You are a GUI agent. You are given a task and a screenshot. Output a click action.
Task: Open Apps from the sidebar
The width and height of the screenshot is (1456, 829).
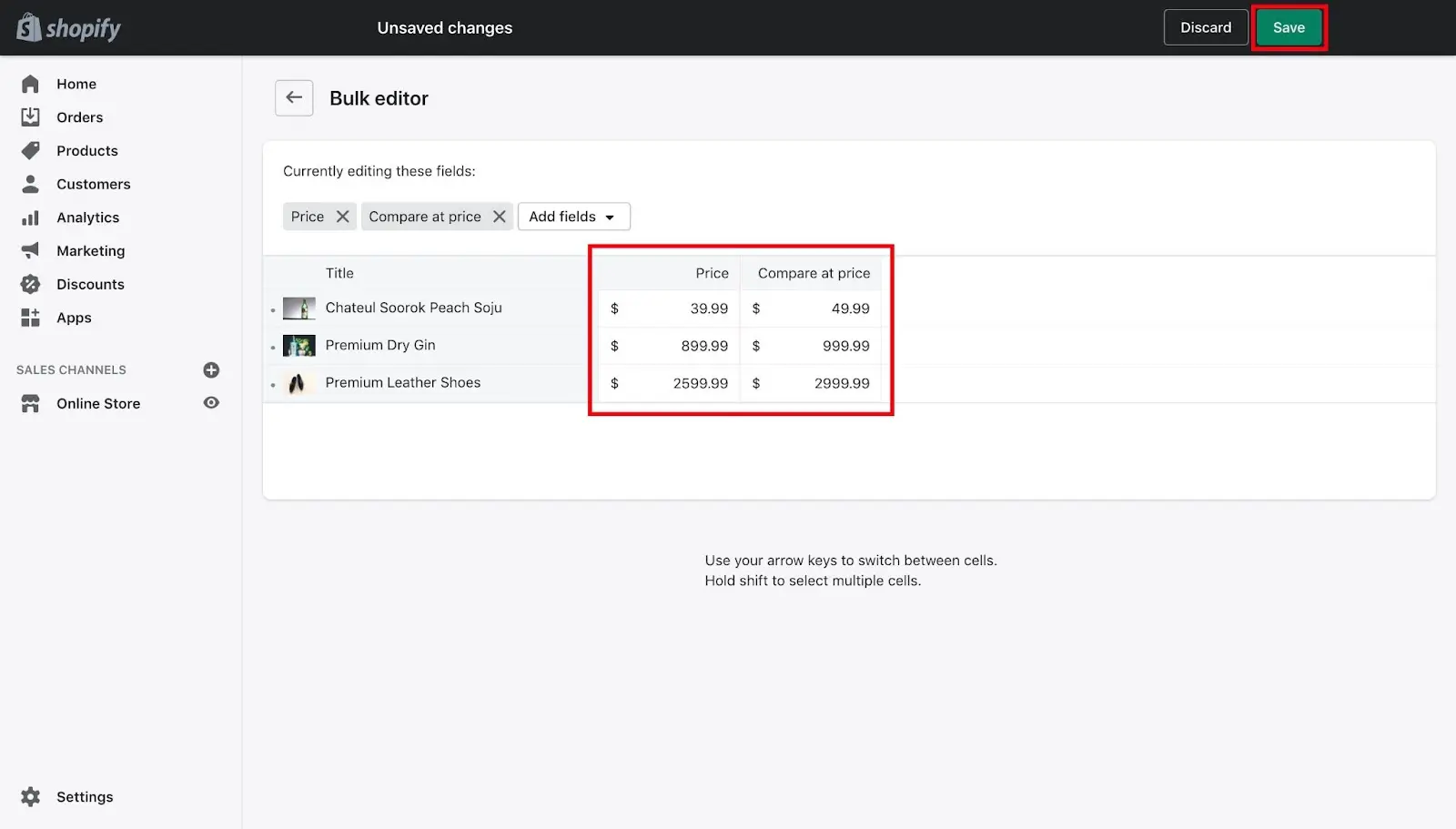click(74, 318)
